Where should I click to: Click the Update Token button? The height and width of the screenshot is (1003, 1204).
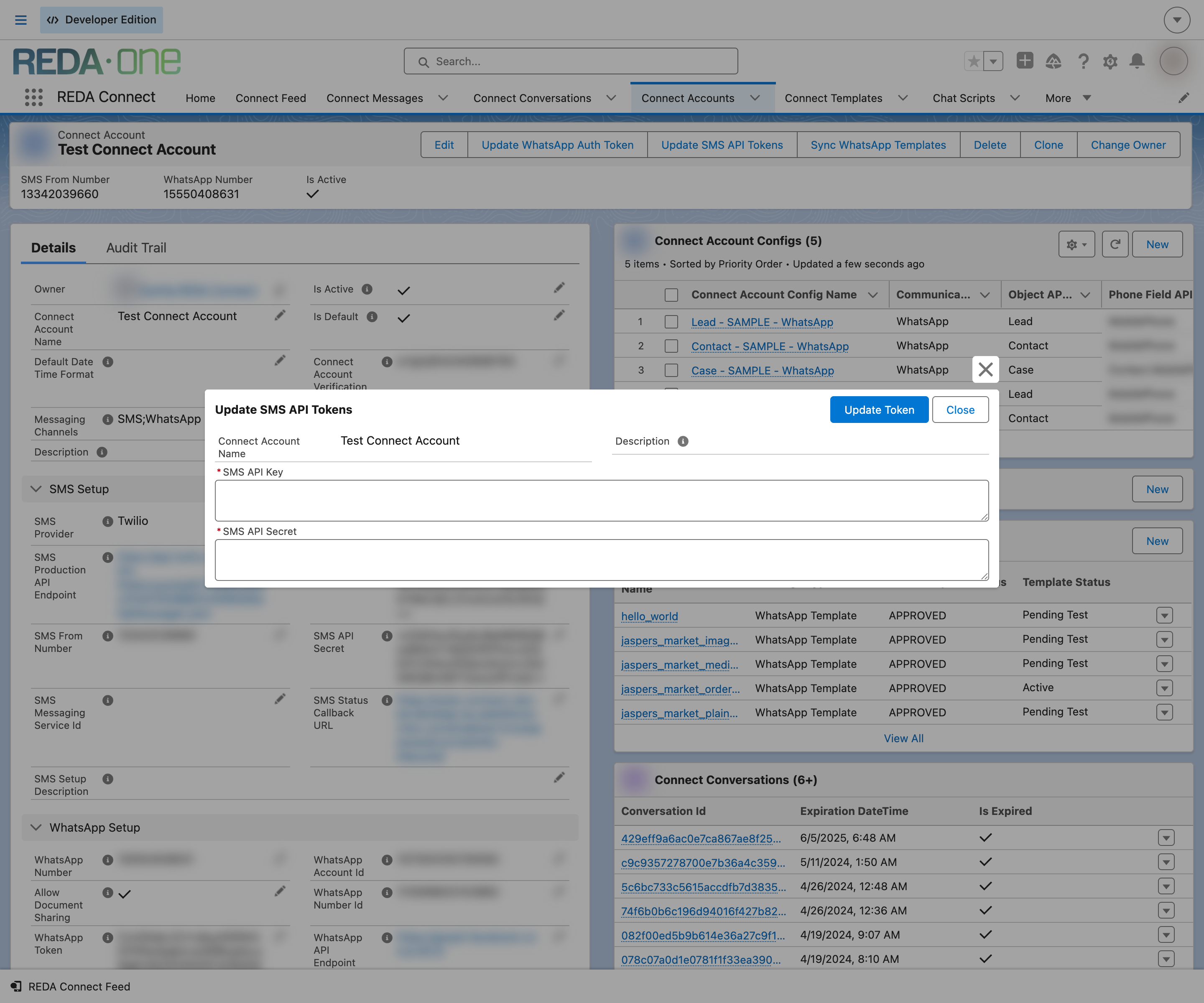(x=879, y=410)
